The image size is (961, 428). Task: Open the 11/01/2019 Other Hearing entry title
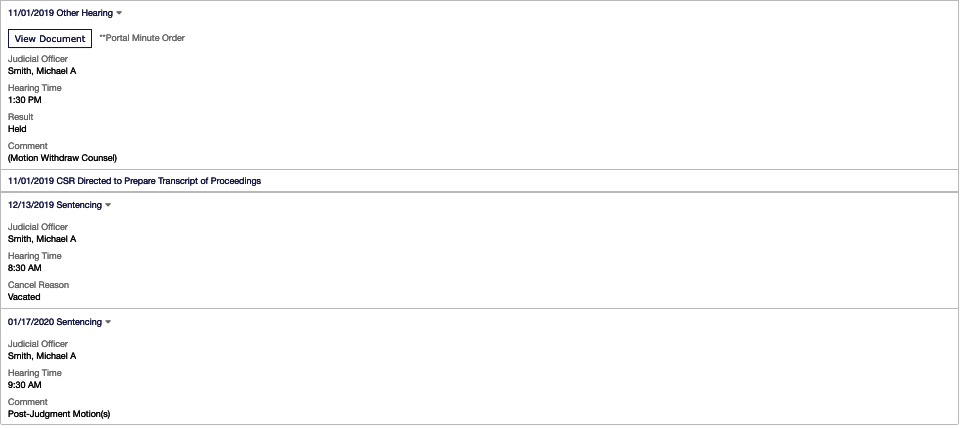60,14
